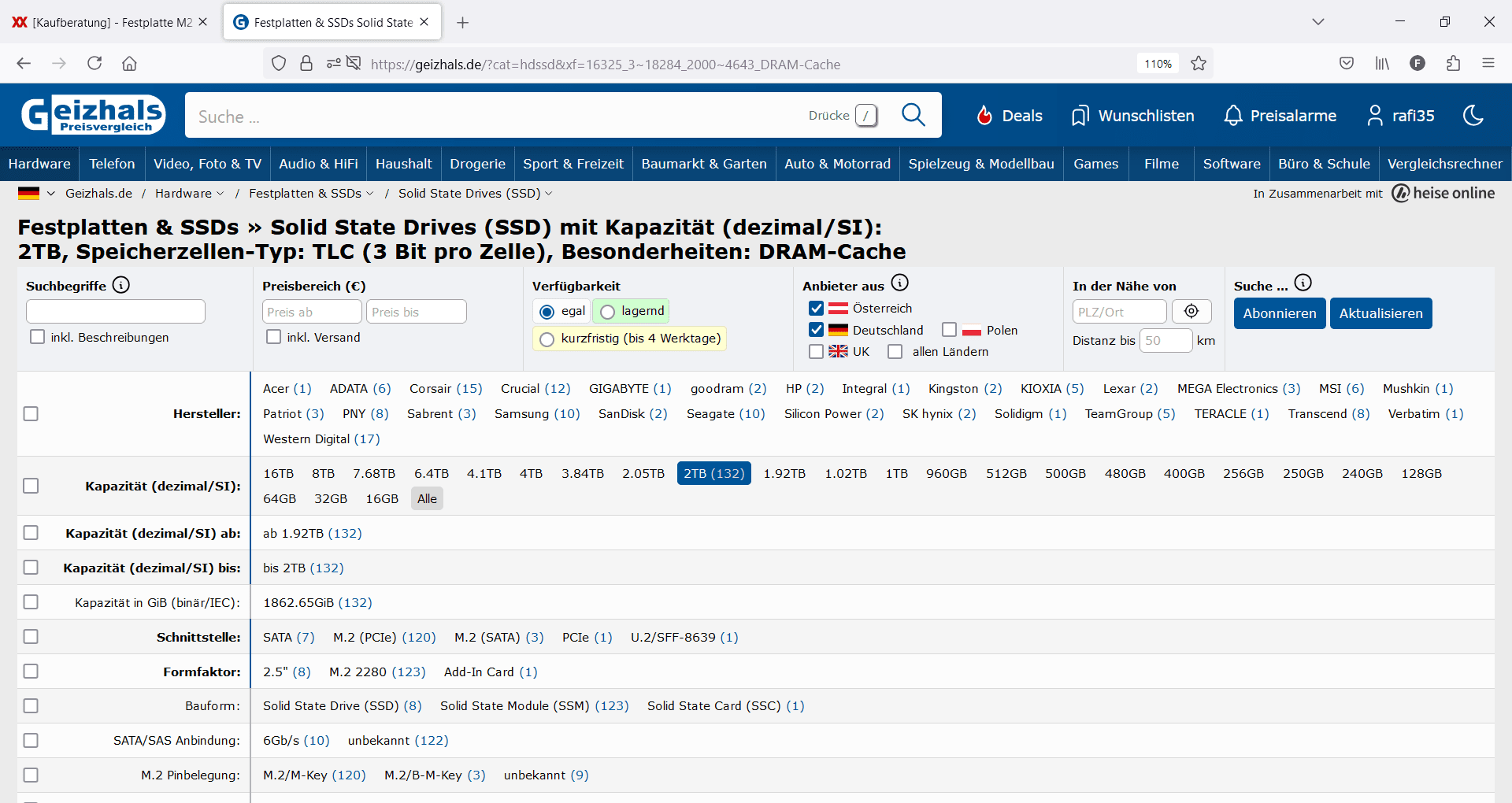Expand the Hardware breadcrumb dropdown
The height and width of the screenshot is (803, 1512).
click(x=220, y=194)
